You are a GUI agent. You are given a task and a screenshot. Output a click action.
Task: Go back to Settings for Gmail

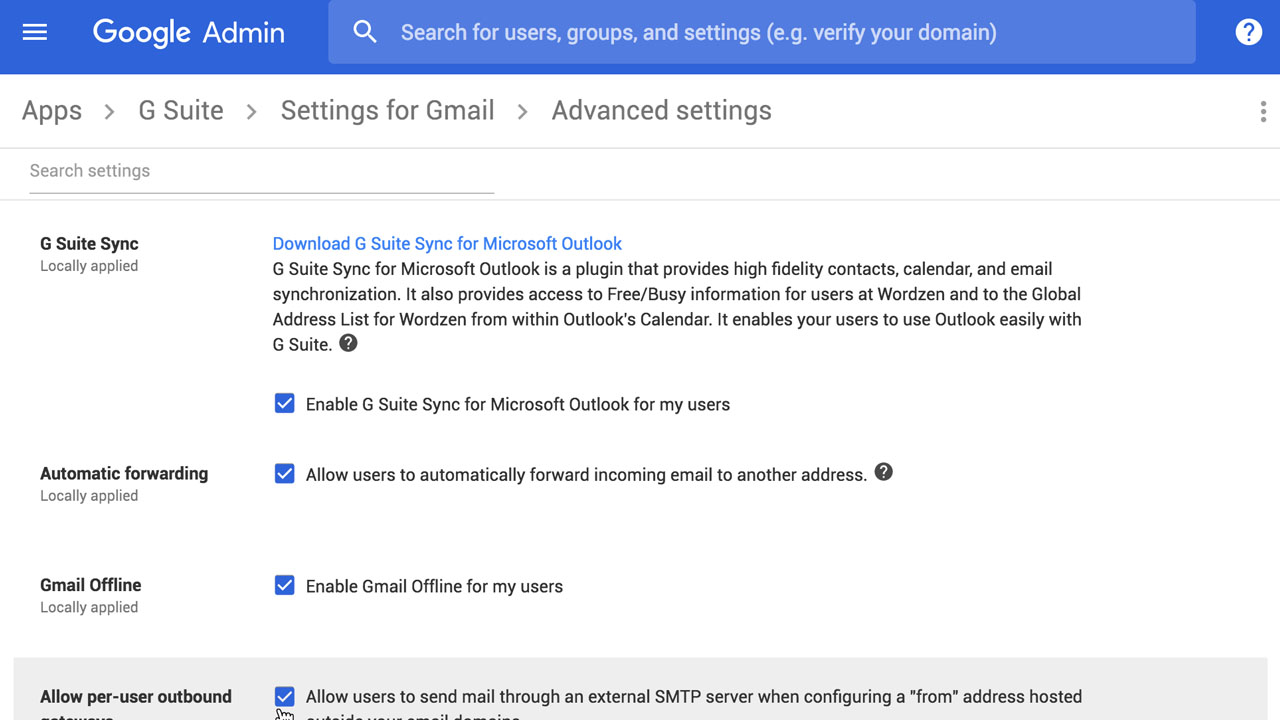(387, 110)
